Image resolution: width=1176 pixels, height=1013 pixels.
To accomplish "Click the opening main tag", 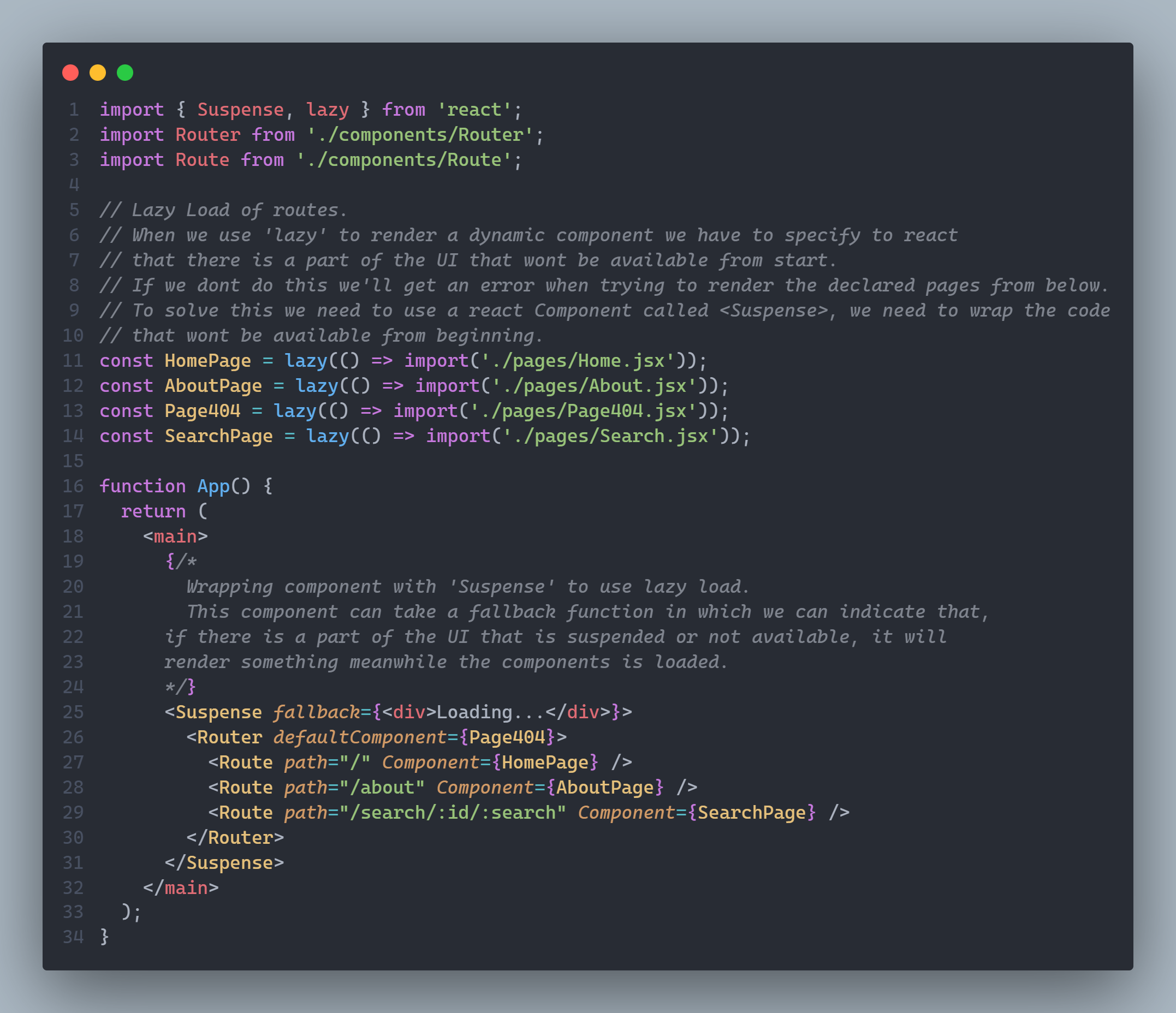I will tap(175, 537).
